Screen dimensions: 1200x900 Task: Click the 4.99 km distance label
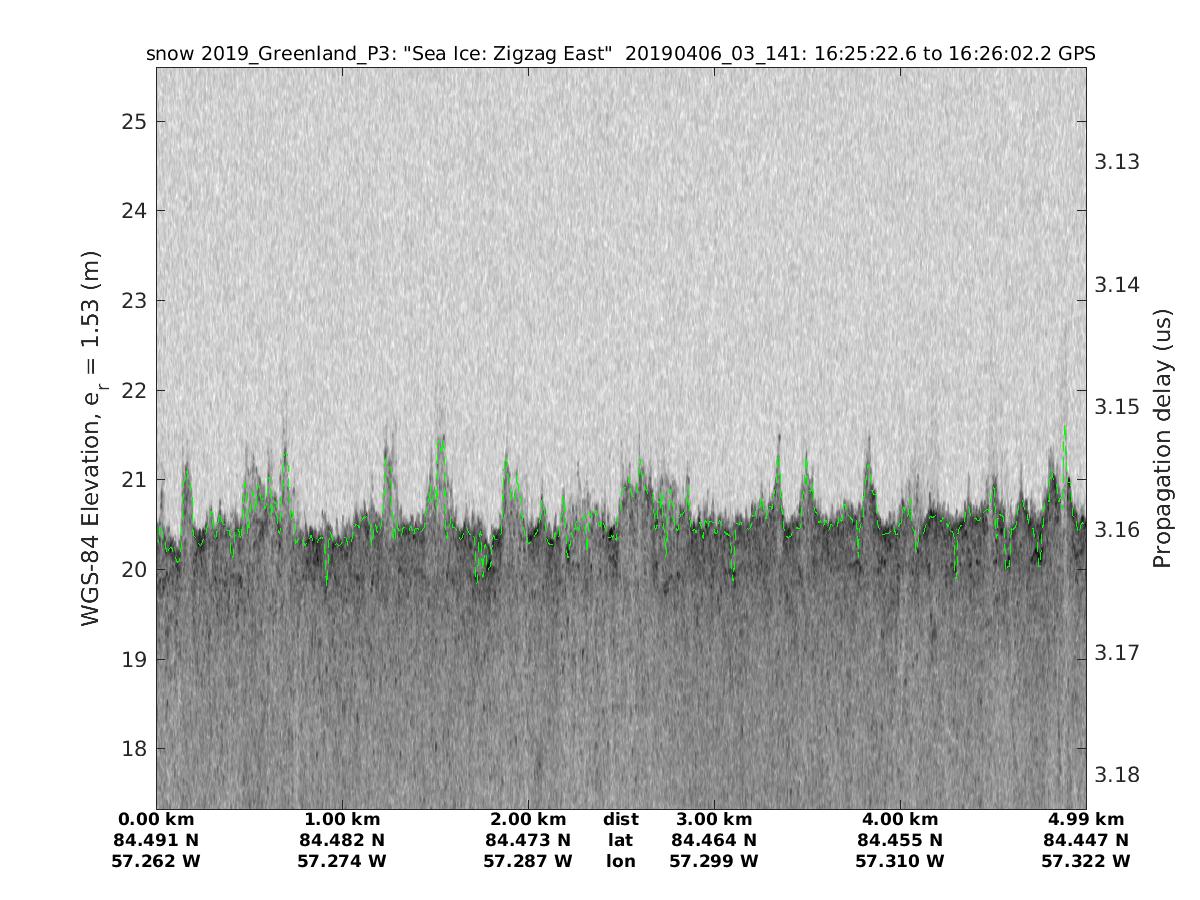[x=1086, y=819]
